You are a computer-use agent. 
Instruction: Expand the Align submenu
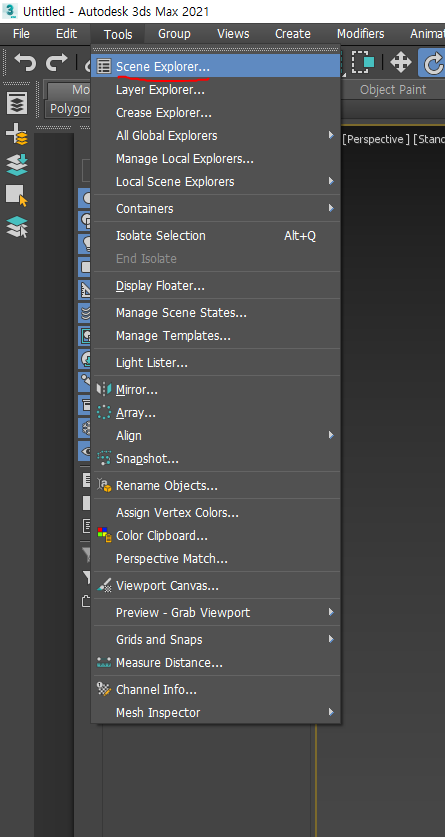(216, 436)
